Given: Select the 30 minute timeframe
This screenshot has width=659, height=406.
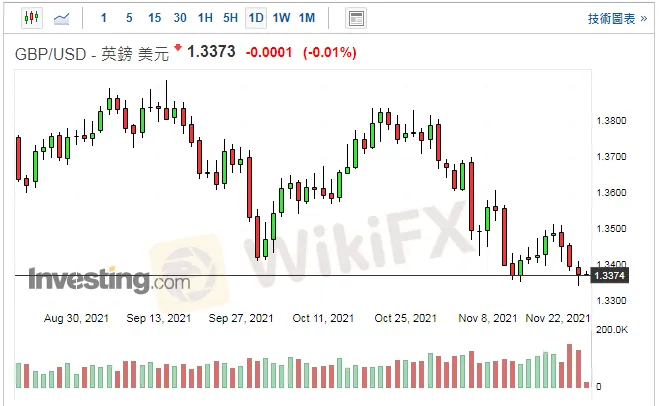Looking at the screenshot, I should pos(179,18).
